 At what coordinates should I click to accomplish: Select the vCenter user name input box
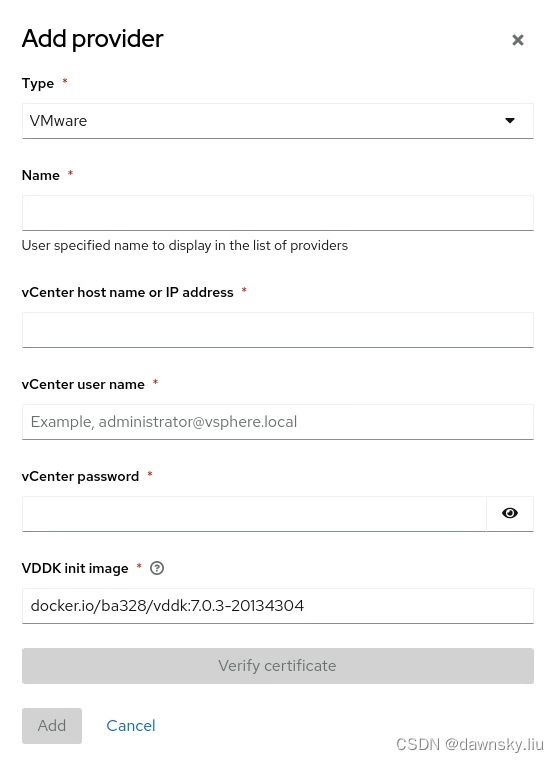278,422
